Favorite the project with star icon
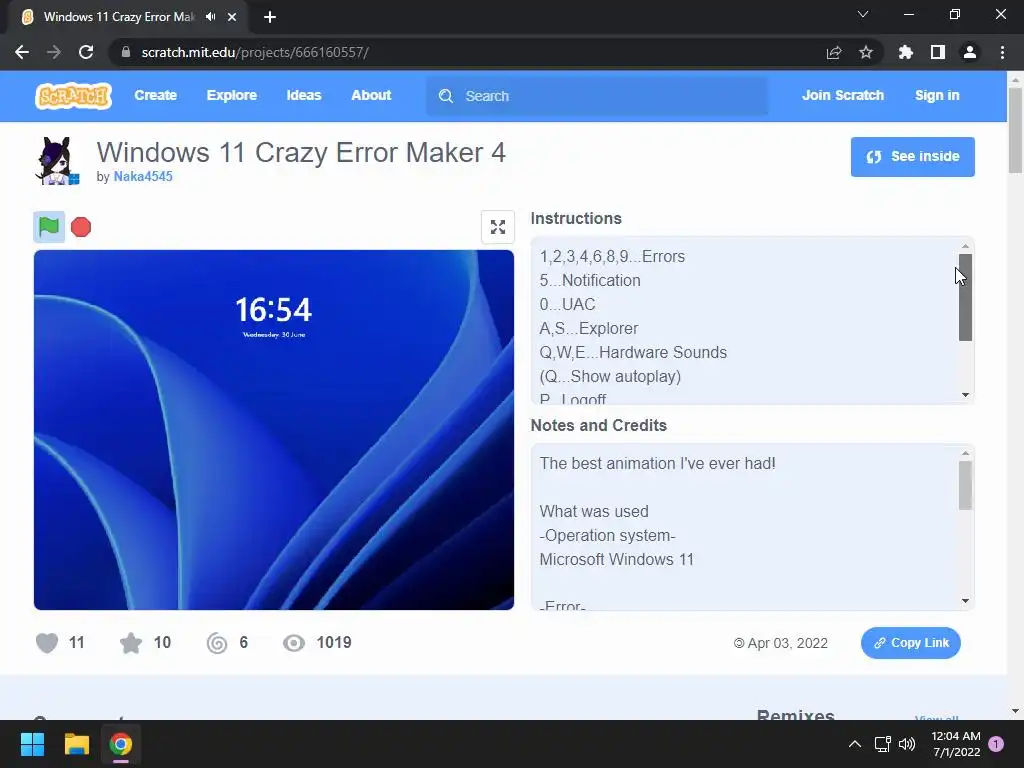The image size is (1024, 768). 131,643
